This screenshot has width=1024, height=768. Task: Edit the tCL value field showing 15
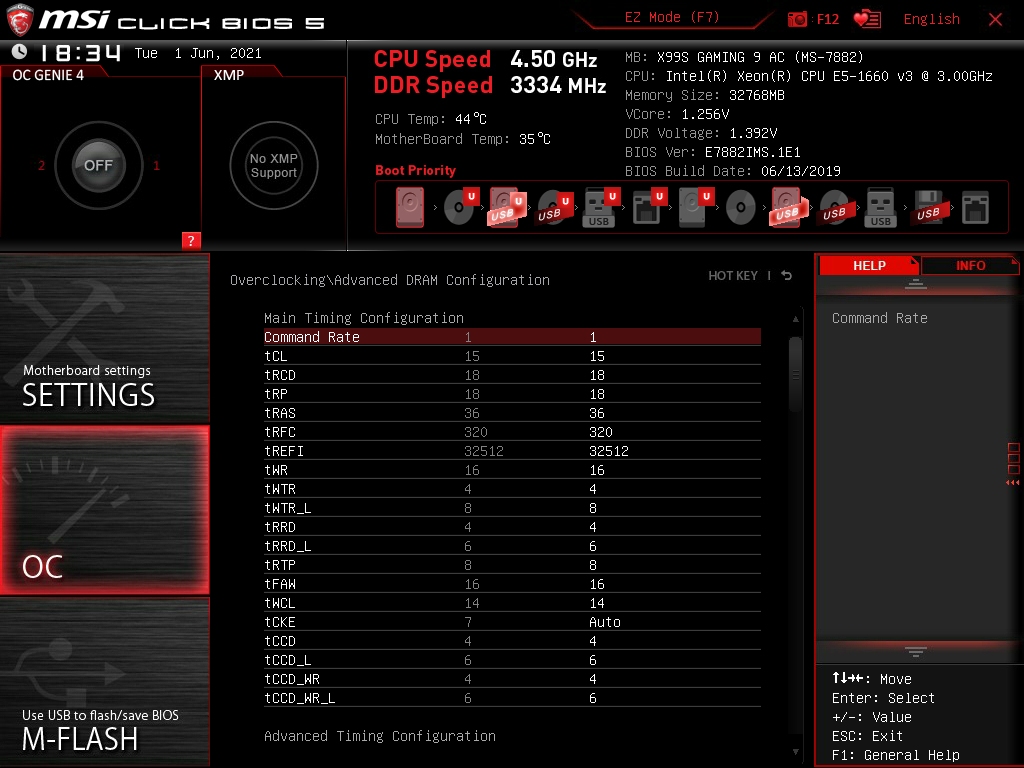[596, 356]
